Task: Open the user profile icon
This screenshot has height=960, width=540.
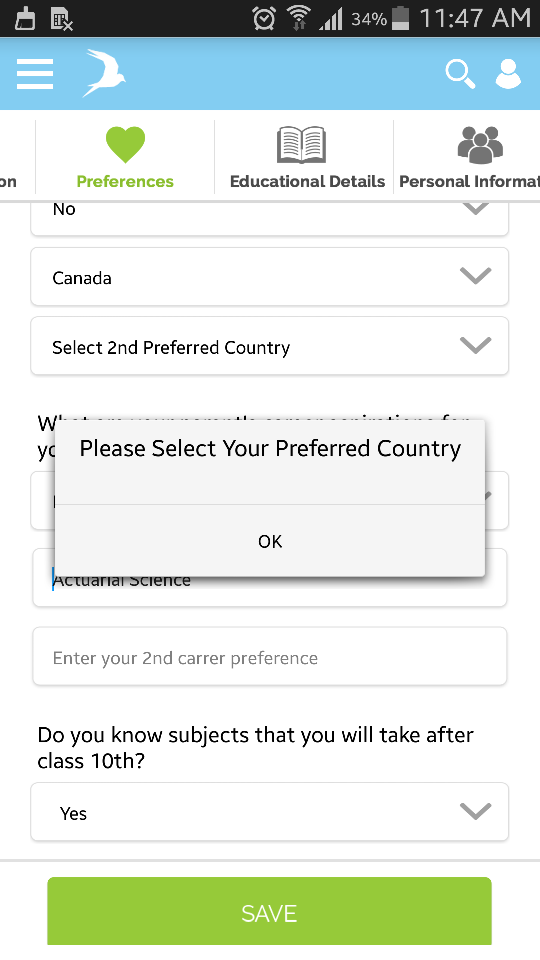Action: pyautogui.click(x=508, y=74)
